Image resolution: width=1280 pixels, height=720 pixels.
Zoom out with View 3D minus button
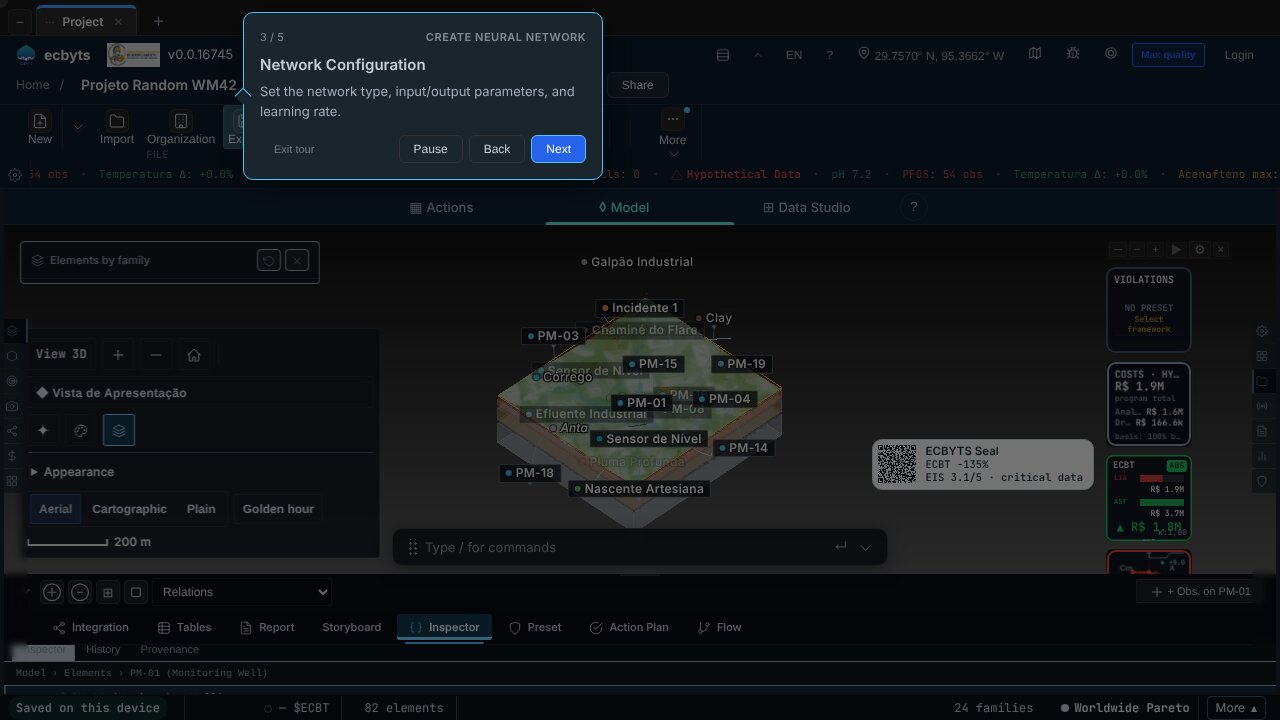click(x=155, y=354)
